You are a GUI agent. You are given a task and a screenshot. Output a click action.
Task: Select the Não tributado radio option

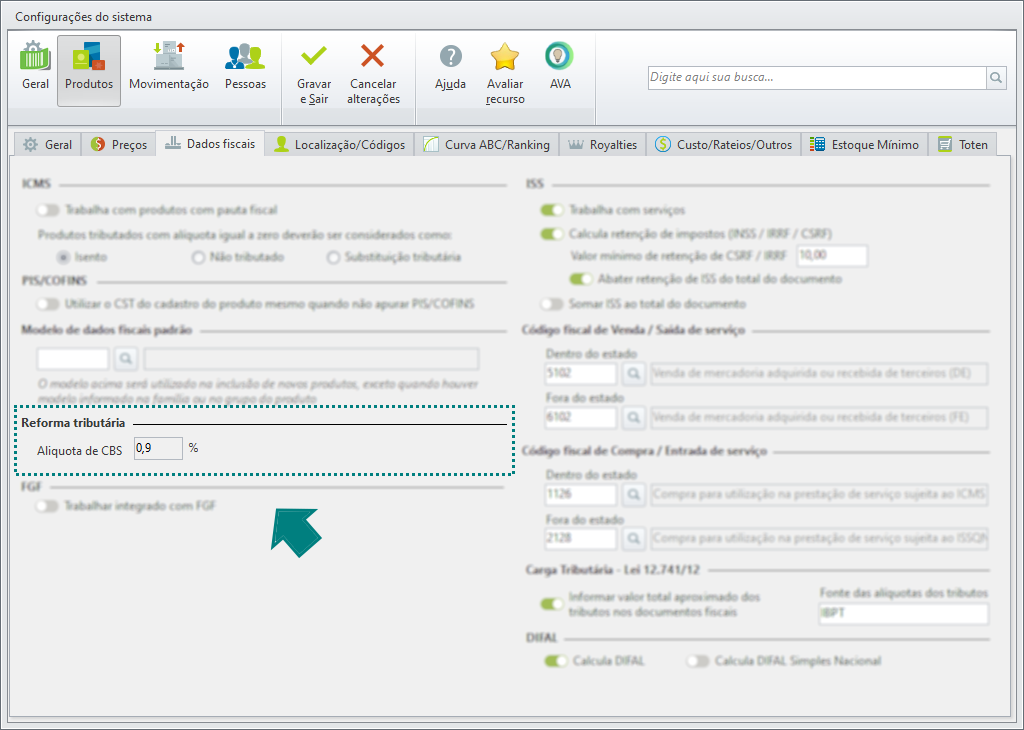coord(199,257)
